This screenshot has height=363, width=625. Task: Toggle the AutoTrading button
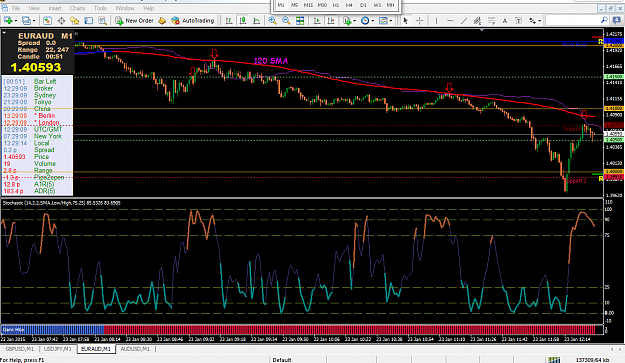[x=193, y=21]
